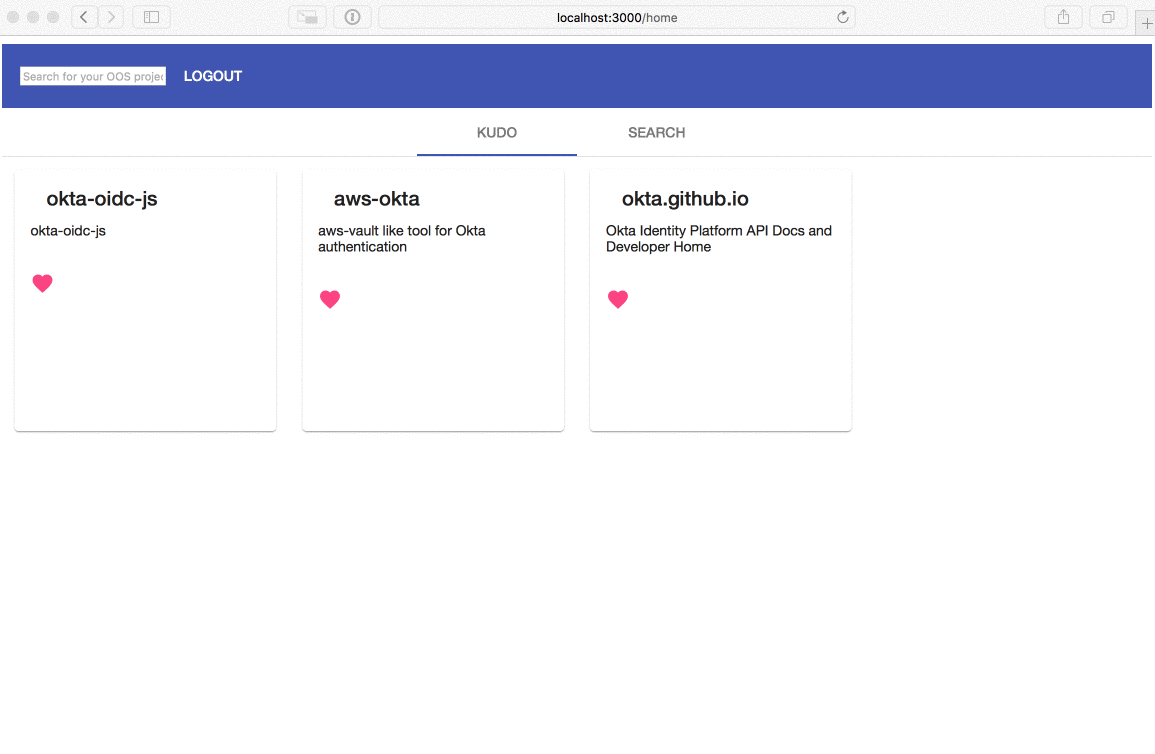The width and height of the screenshot is (1155, 754).
Task: Show the tab overview
Action: pyautogui.click(x=1108, y=17)
